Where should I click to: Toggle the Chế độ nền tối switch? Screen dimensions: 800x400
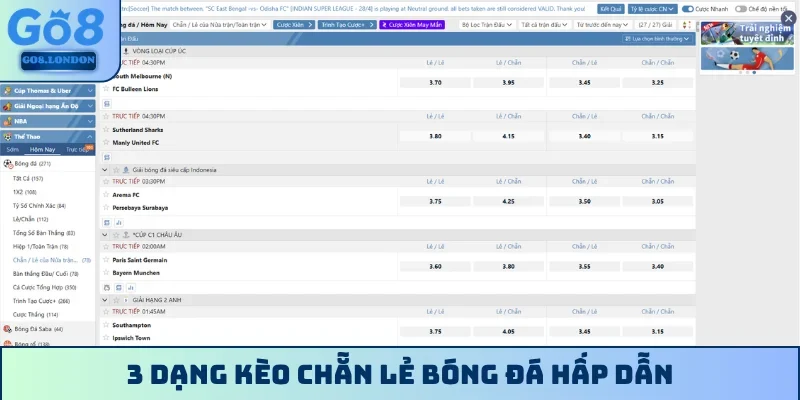point(741,9)
